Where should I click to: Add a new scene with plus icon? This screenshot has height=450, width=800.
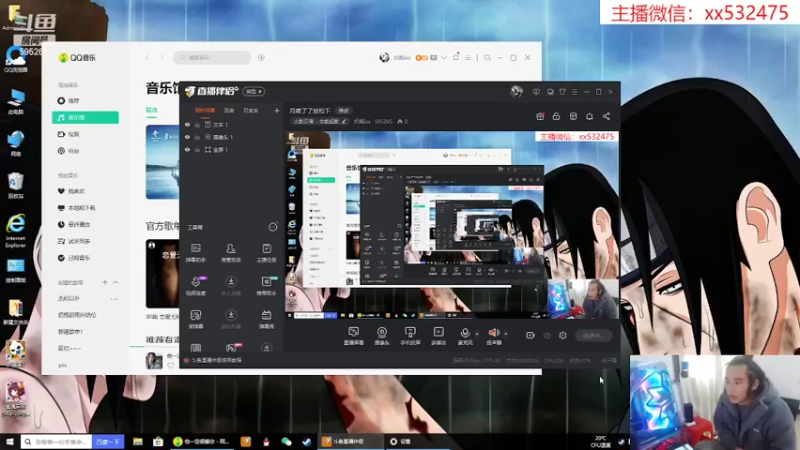point(277,110)
